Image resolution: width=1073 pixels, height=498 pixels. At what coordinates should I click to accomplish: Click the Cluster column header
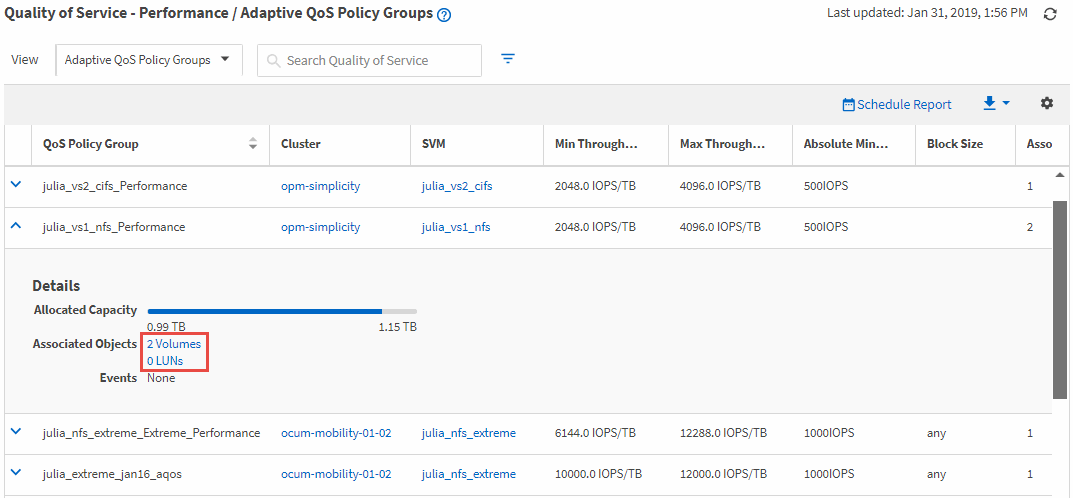click(301, 144)
